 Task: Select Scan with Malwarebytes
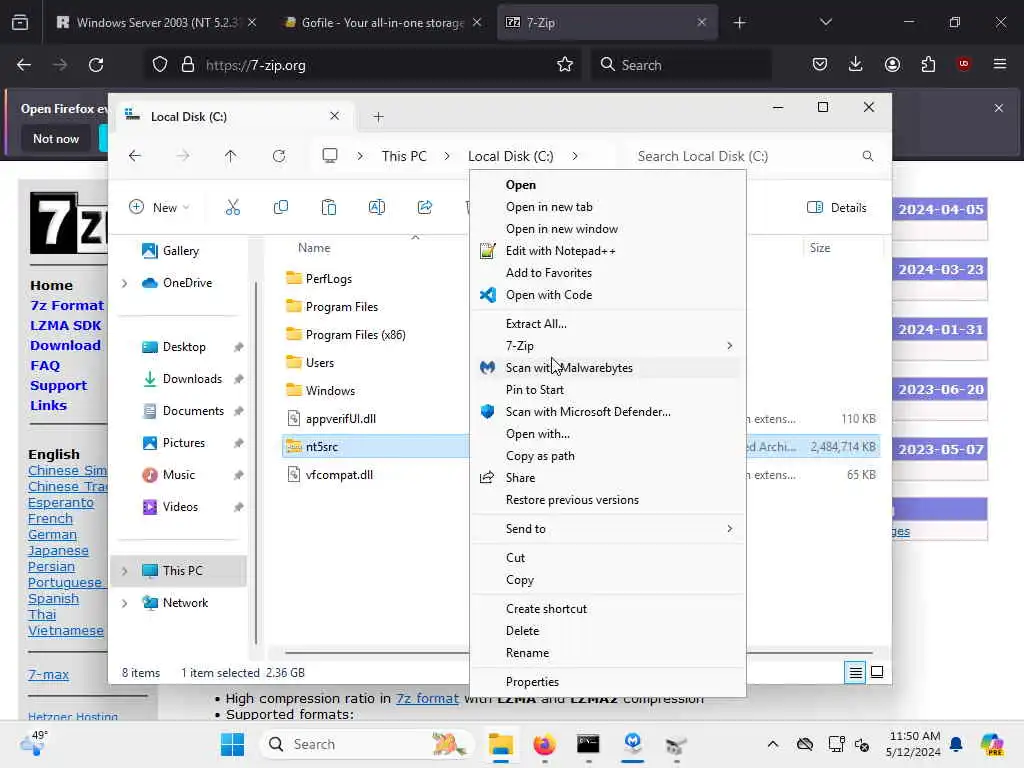[x=608, y=368]
